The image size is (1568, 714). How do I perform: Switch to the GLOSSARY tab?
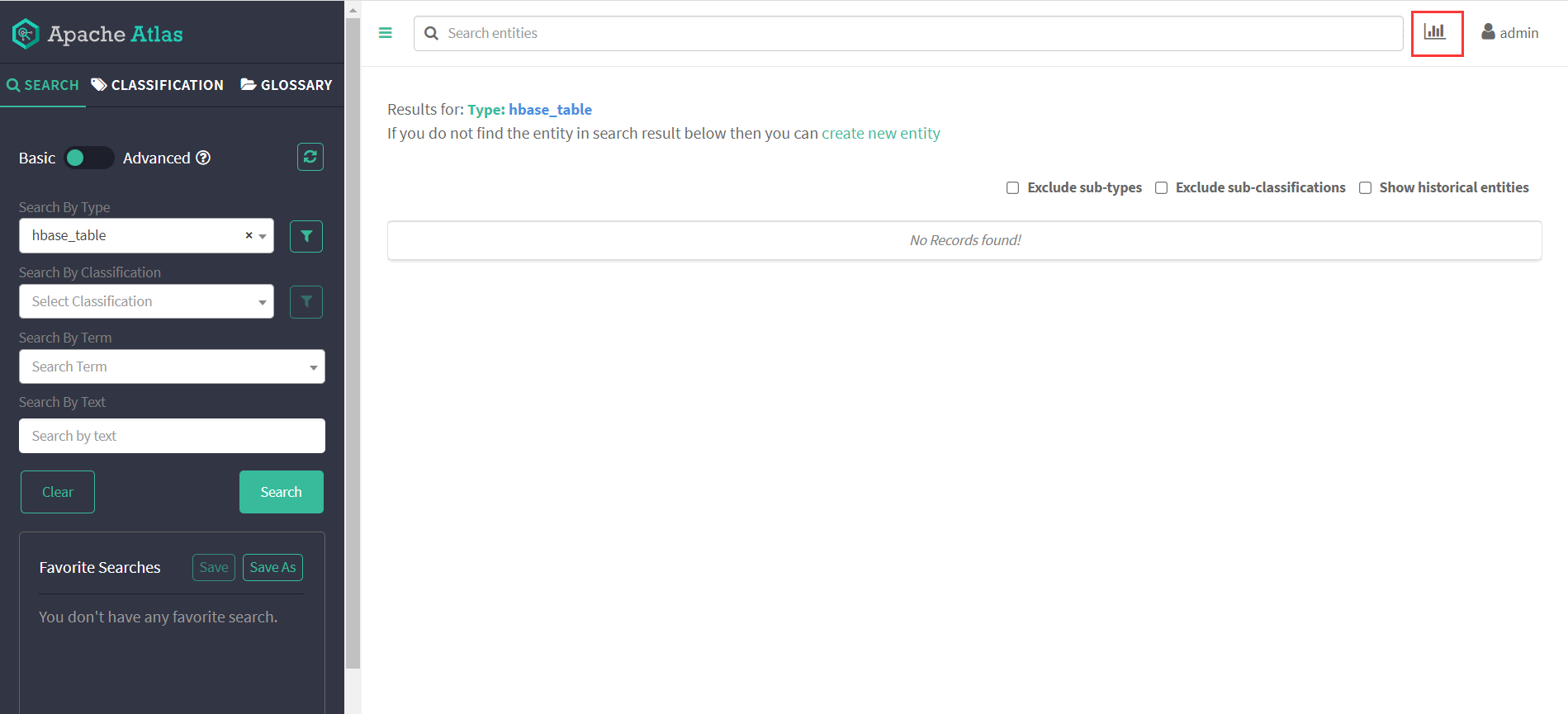pyautogui.click(x=286, y=85)
